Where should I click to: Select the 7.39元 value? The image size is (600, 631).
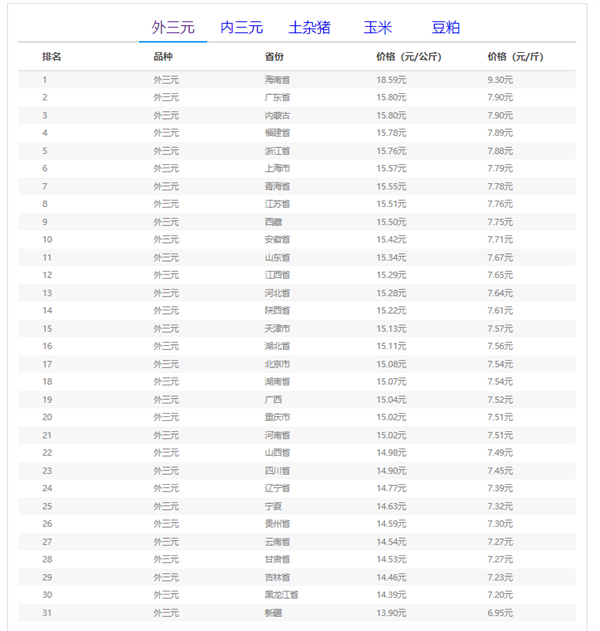coord(500,488)
